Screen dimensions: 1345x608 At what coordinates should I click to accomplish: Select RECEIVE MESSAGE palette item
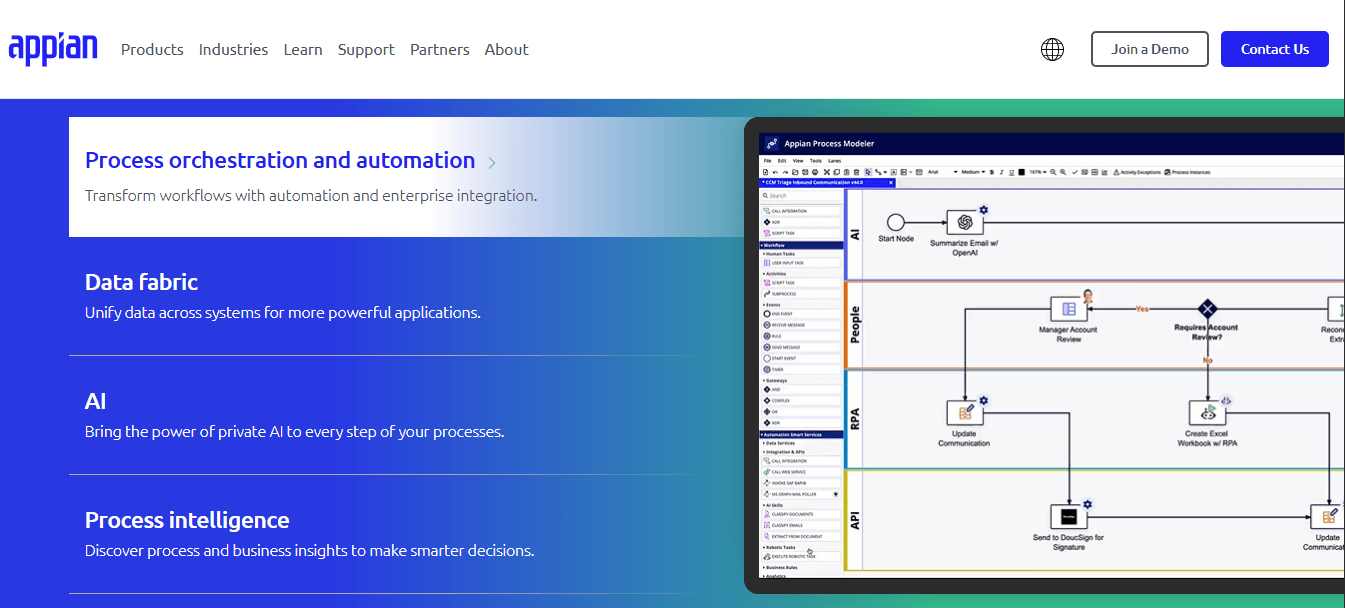click(x=802, y=325)
